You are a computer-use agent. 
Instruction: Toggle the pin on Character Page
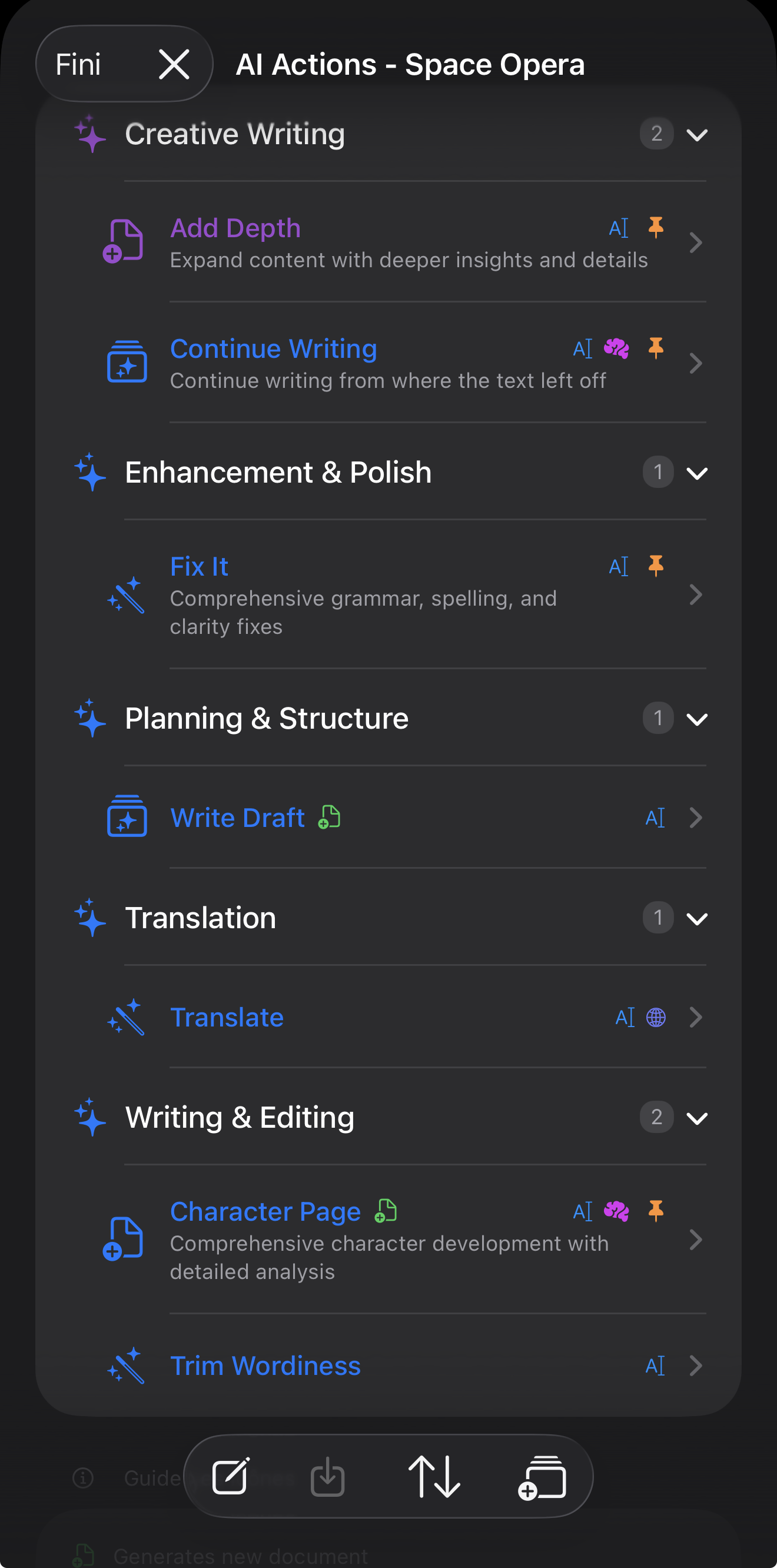656,1211
